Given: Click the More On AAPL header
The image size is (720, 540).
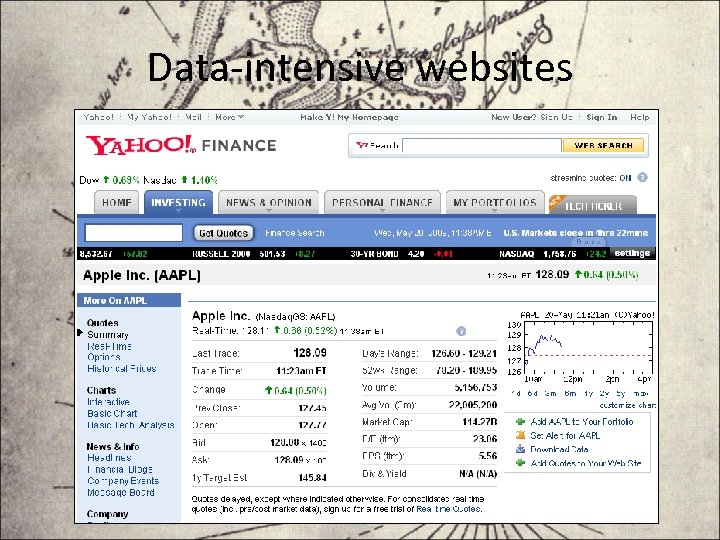Looking at the screenshot, I should click(129, 300).
